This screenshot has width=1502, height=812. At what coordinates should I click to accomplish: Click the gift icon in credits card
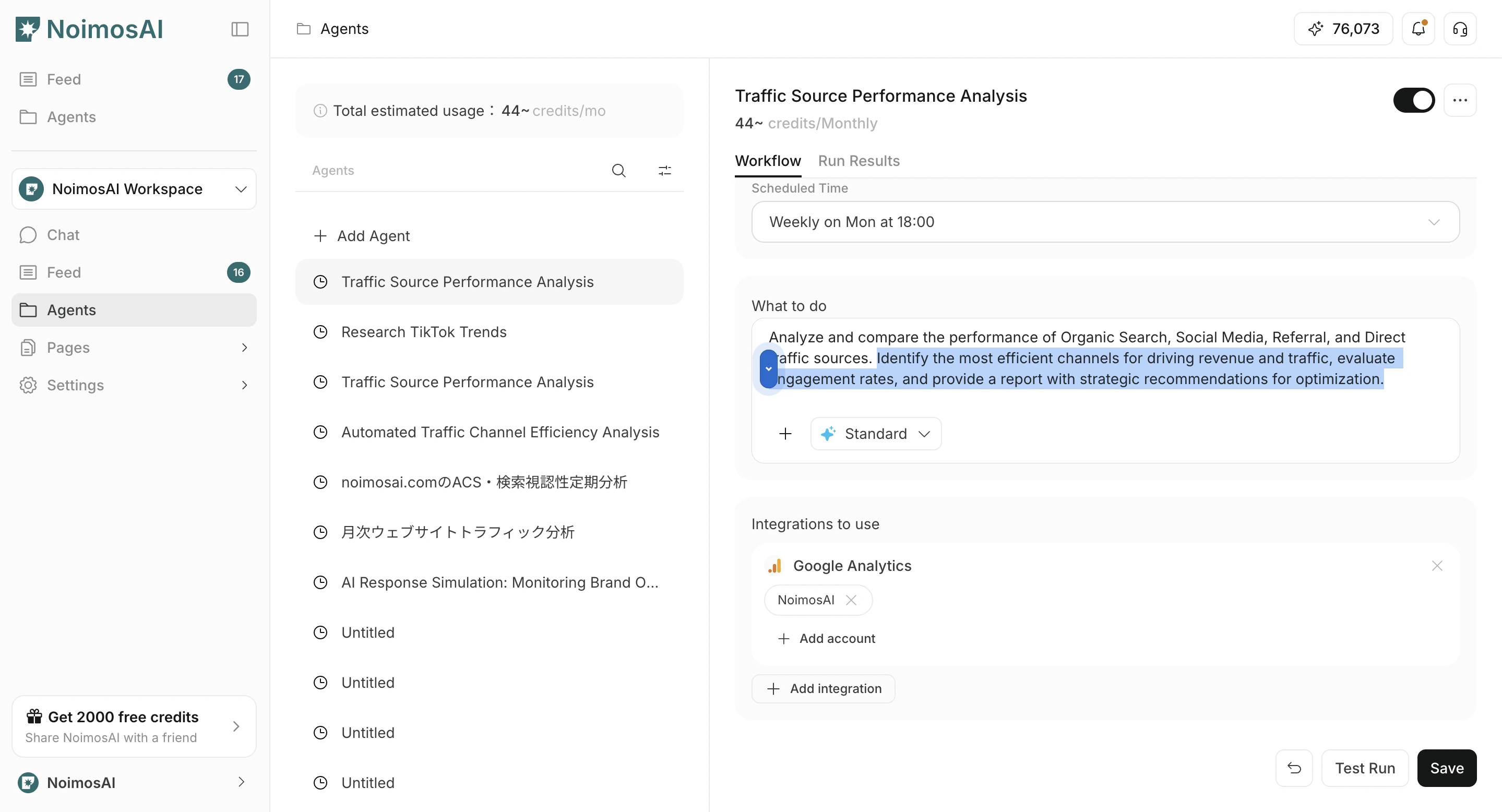pyautogui.click(x=34, y=716)
